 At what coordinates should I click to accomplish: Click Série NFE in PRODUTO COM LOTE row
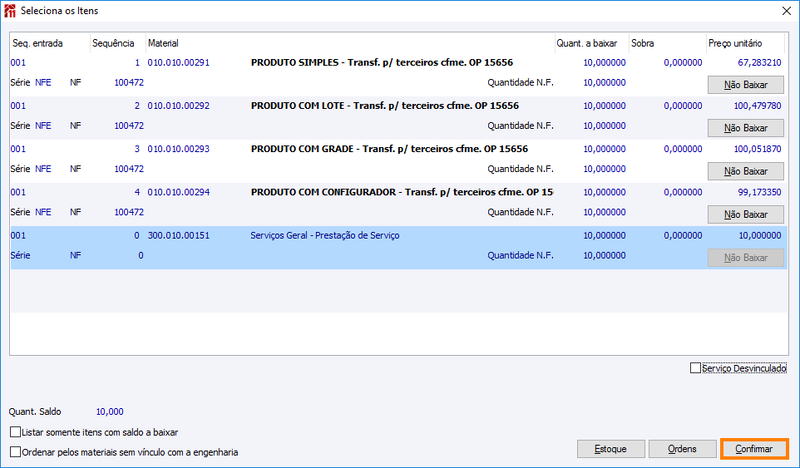tap(43, 126)
